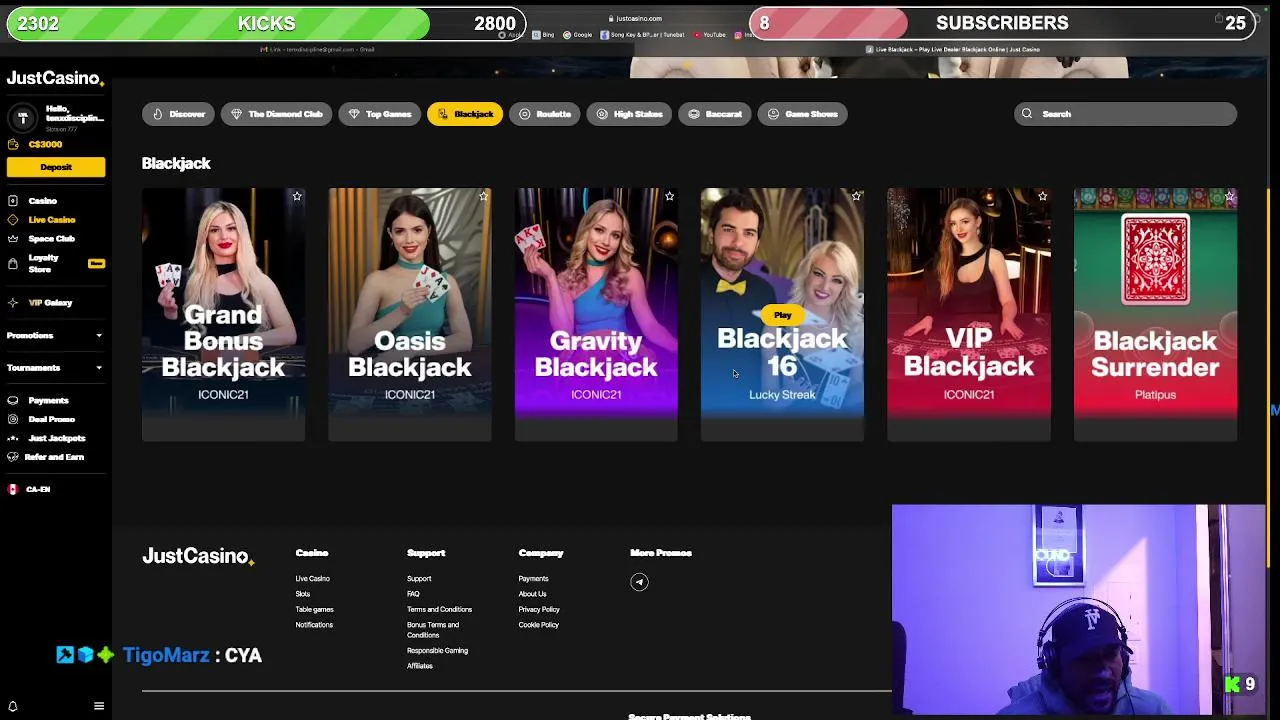The width and height of the screenshot is (1280, 720).
Task: Open the Cookie Policy footer link
Action: point(539,625)
